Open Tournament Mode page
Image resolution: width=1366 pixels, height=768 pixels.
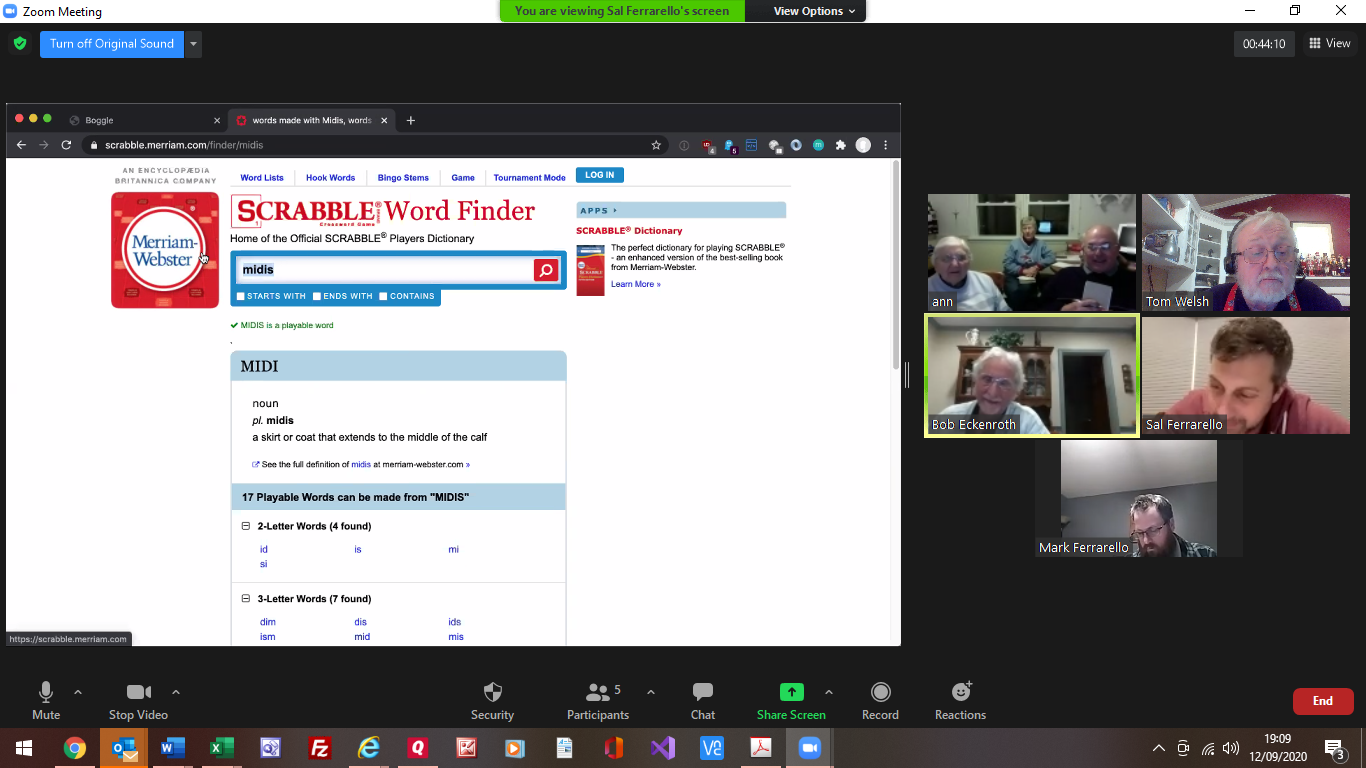pos(529,178)
